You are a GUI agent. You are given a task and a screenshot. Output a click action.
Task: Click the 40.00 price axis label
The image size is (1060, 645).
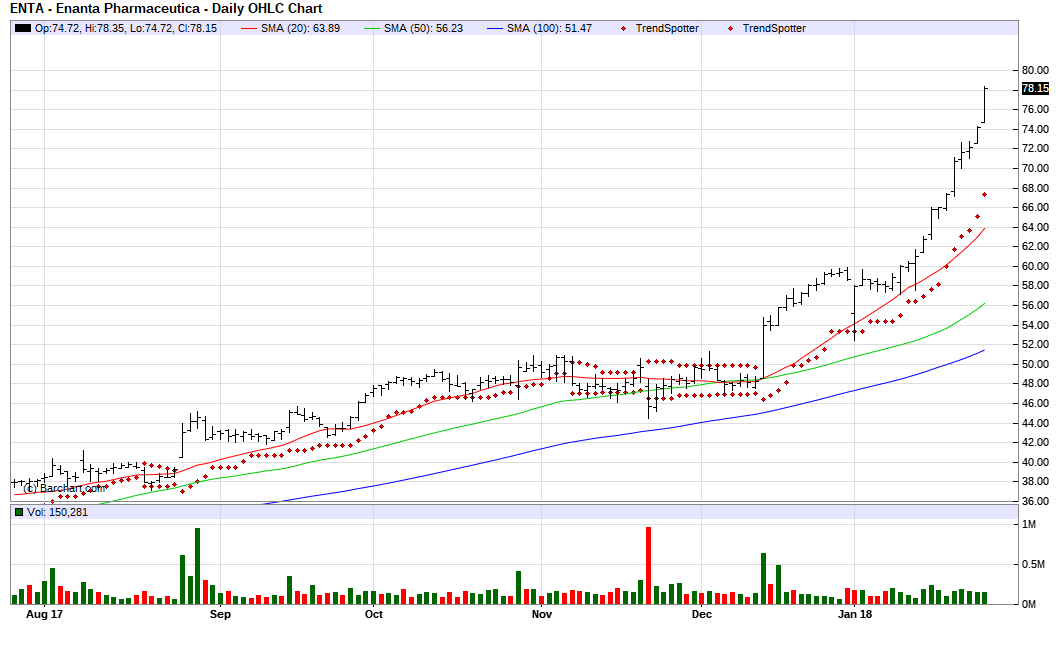click(x=1035, y=462)
